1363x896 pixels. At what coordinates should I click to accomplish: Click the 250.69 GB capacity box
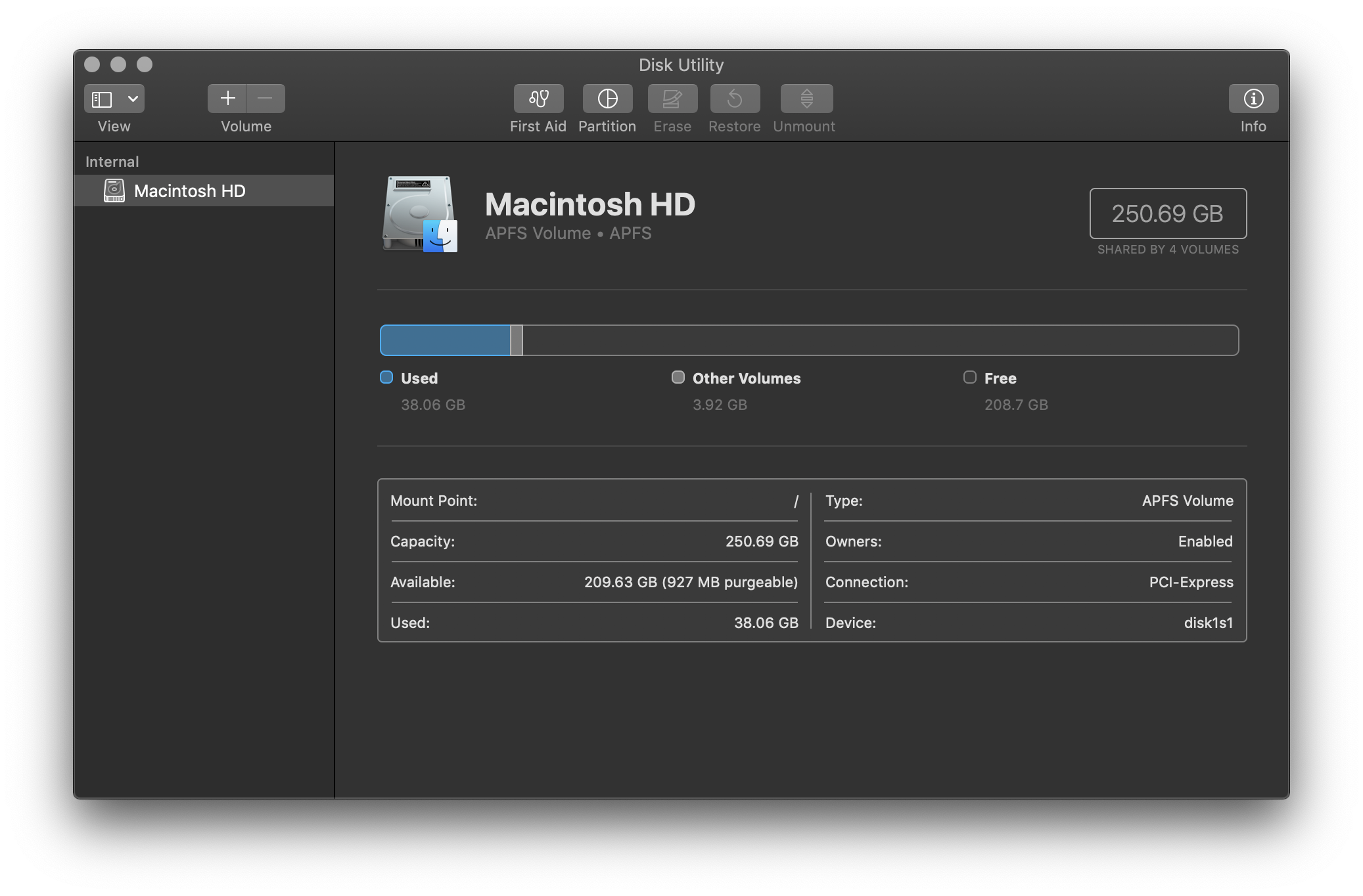pyautogui.click(x=1167, y=213)
